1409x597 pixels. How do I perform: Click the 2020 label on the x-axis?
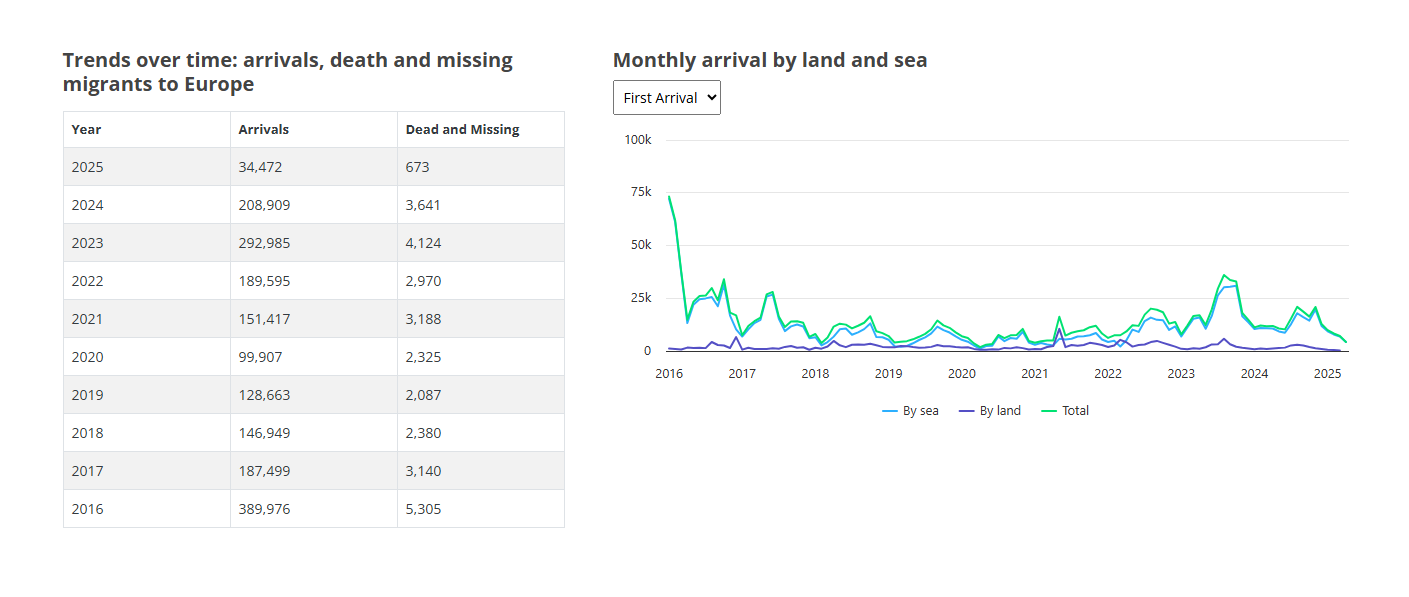(961, 374)
